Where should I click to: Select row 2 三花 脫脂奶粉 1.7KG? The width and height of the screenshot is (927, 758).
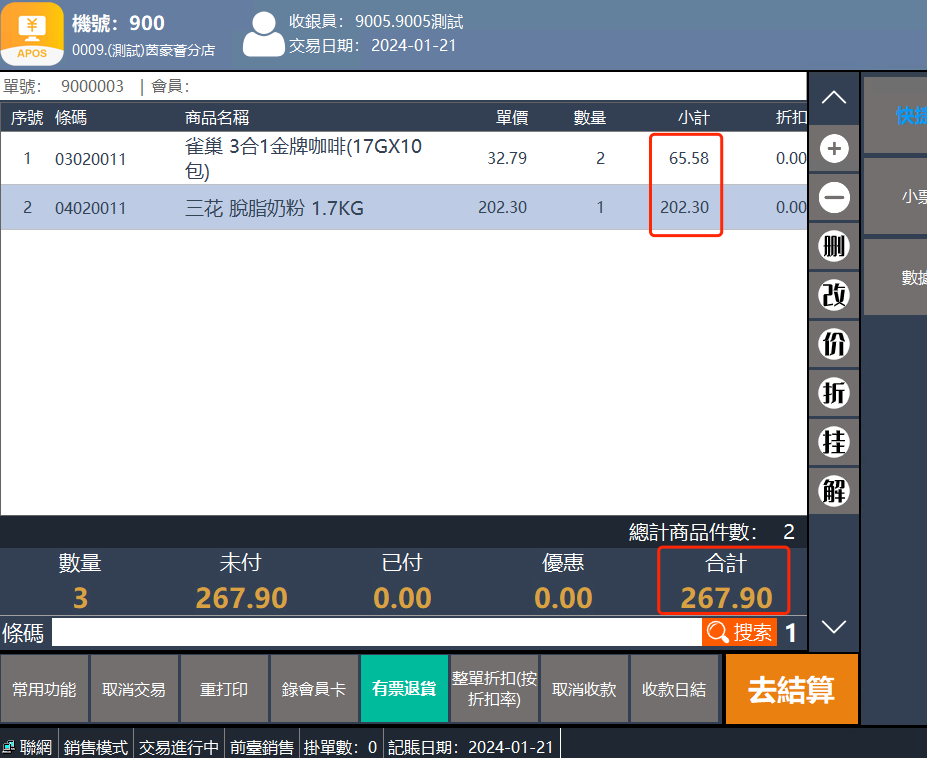(404, 207)
